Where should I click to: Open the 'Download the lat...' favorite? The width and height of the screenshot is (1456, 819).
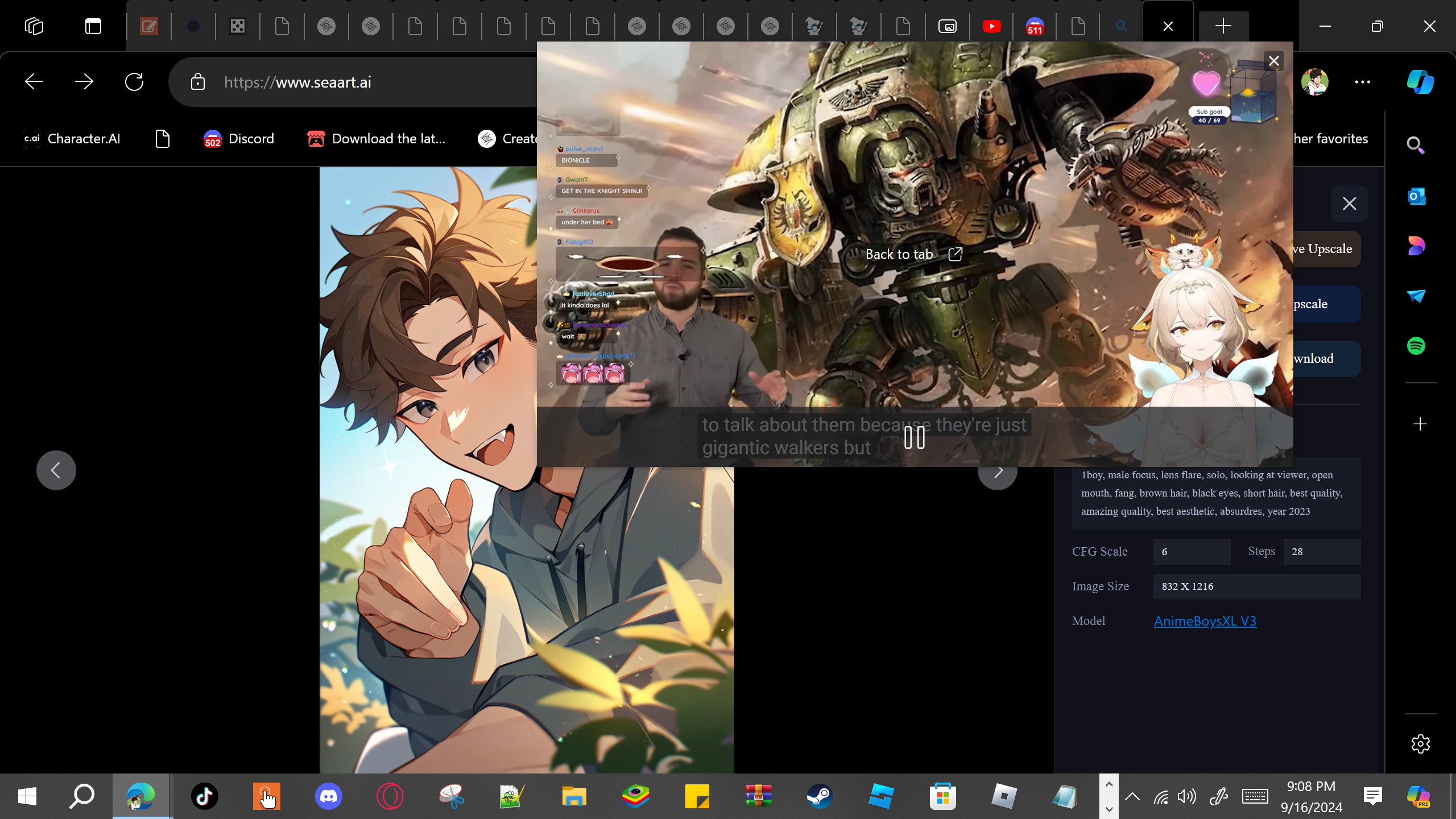point(376,139)
